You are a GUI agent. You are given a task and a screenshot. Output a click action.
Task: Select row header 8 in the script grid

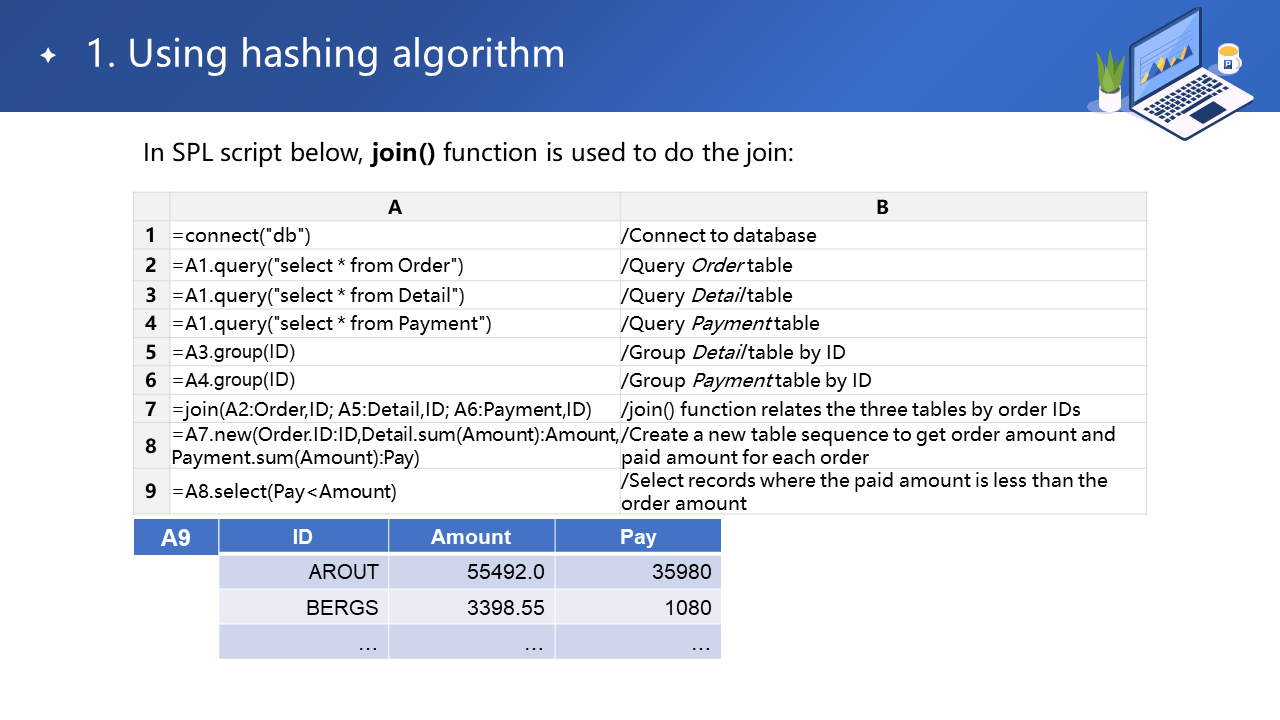point(151,446)
